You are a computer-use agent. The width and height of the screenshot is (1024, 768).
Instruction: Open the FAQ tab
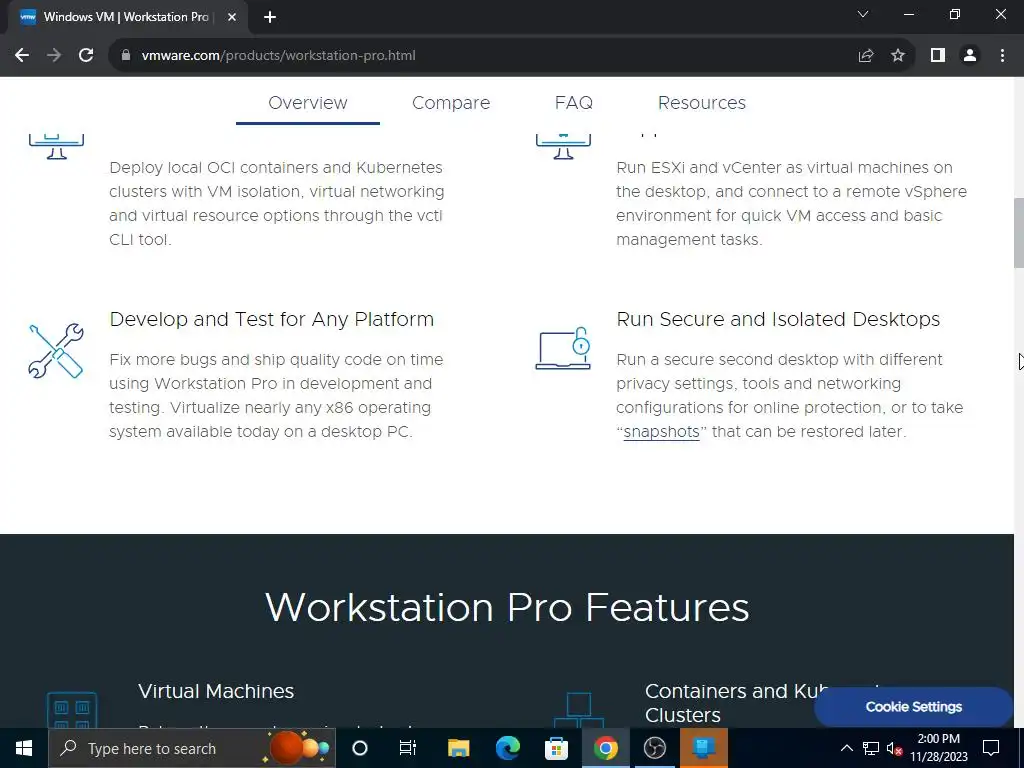(x=573, y=103)
